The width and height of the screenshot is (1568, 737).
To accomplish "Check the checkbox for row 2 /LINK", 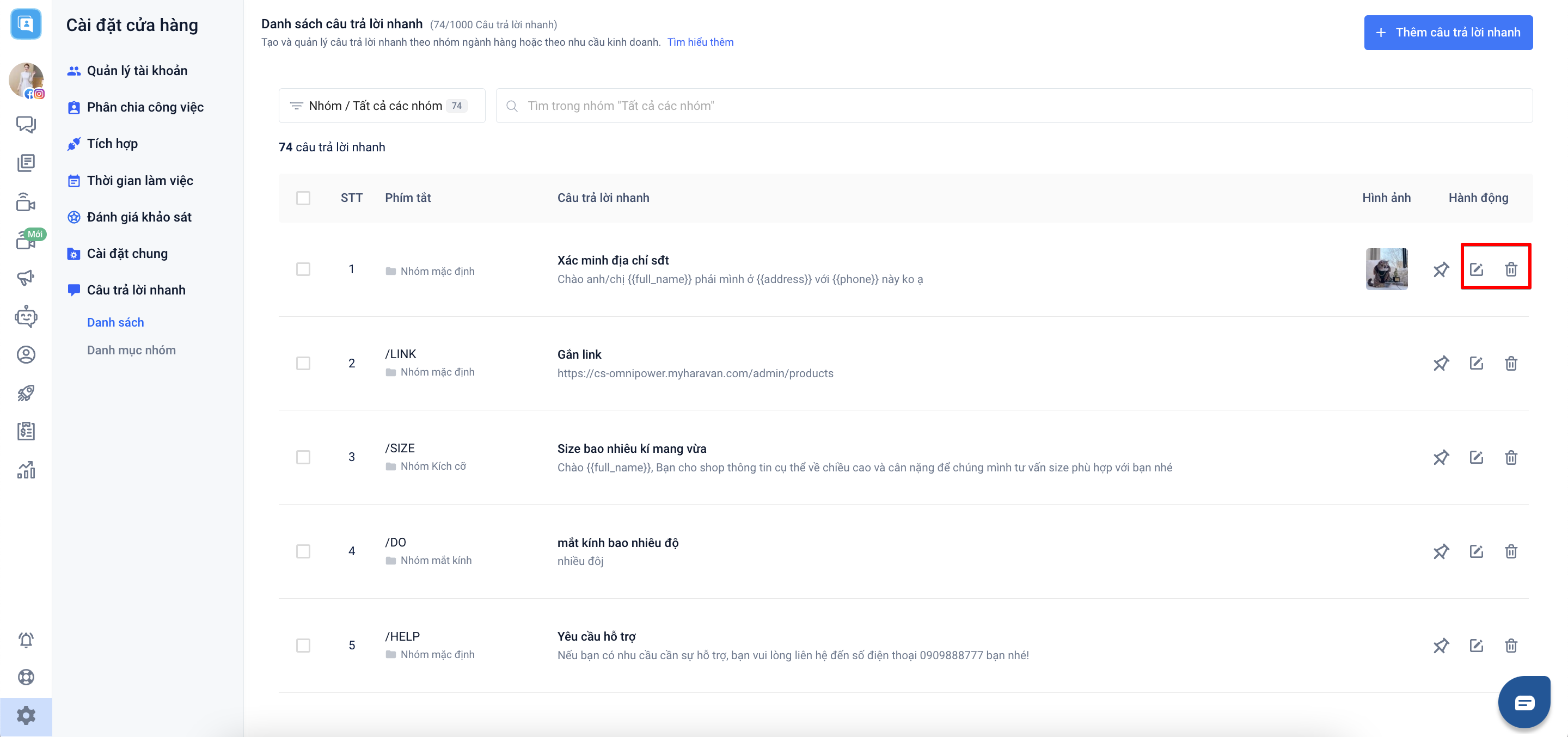I will tap(303, 363).
